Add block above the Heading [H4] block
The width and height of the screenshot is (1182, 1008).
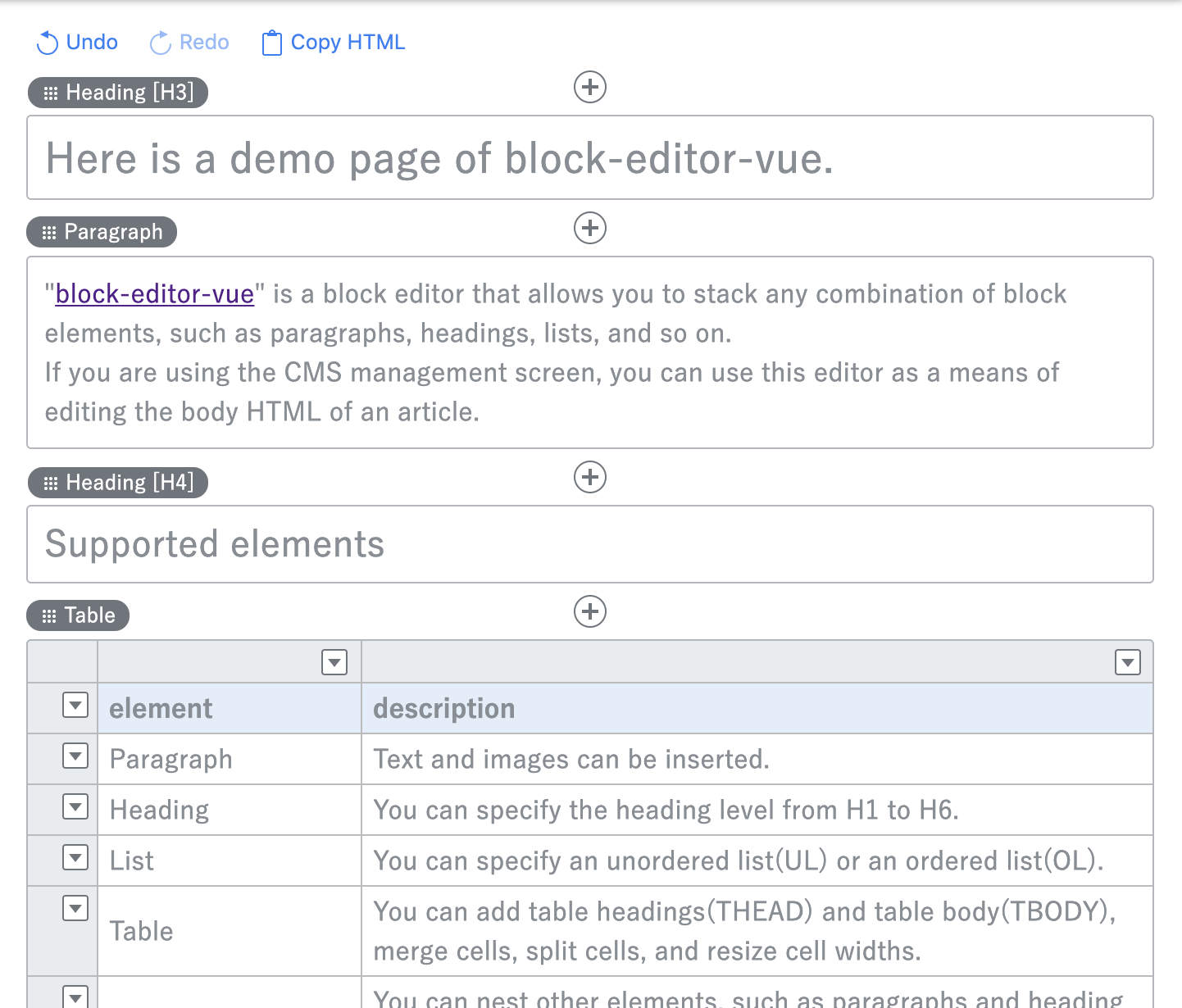590,477
